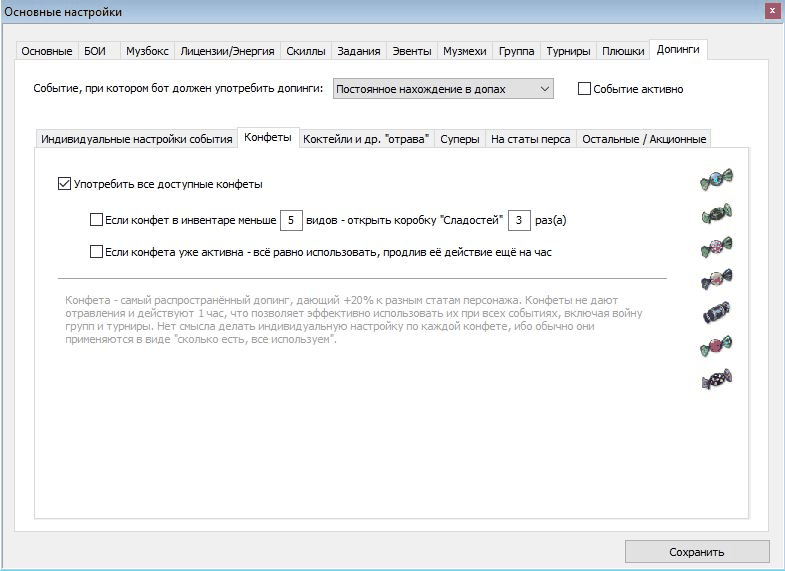785x571 pixels.
Task: Open the 'Скиллы' tab
Action: tap(306, 51)
